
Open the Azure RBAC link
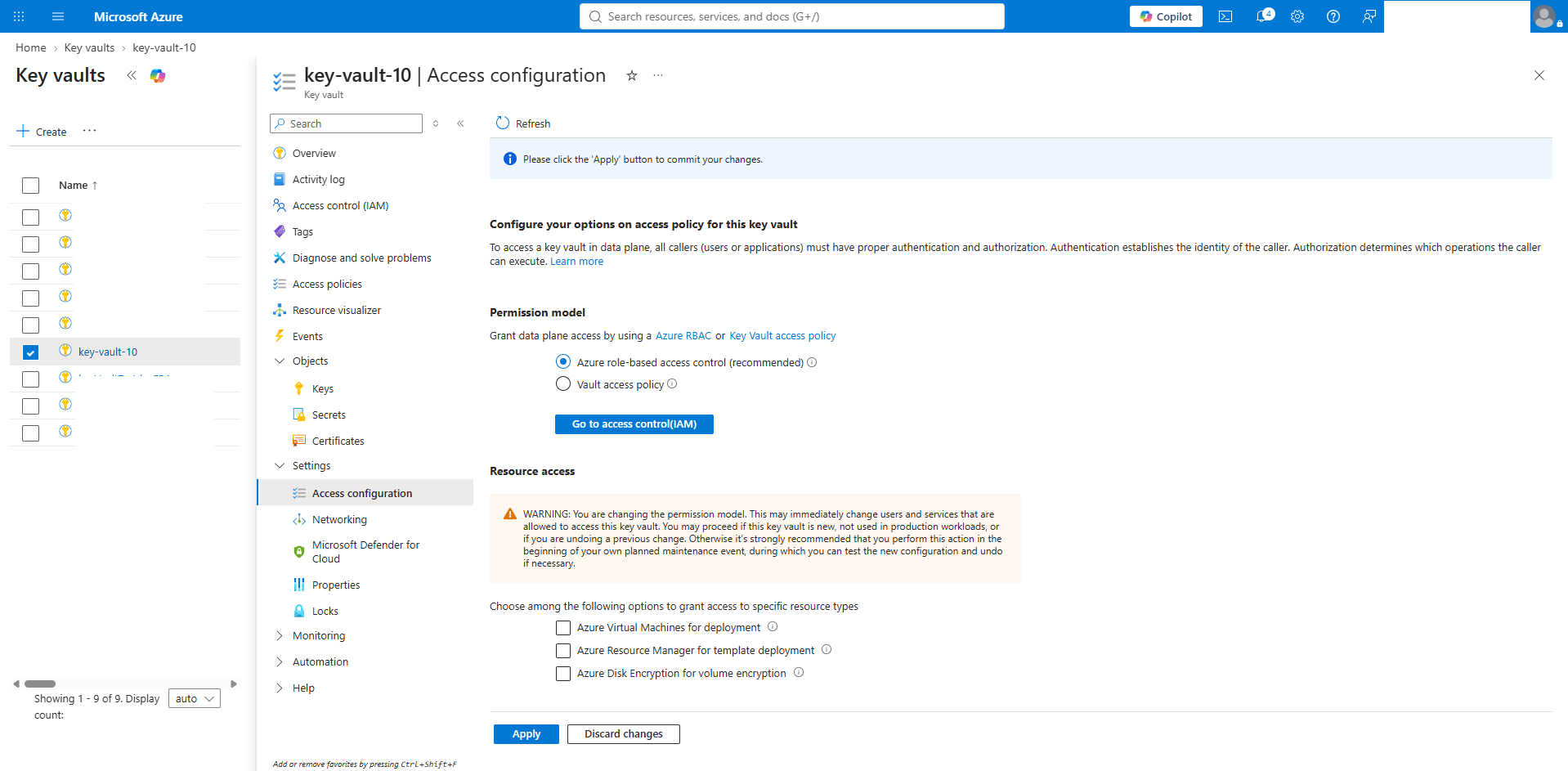coord(683,336)
